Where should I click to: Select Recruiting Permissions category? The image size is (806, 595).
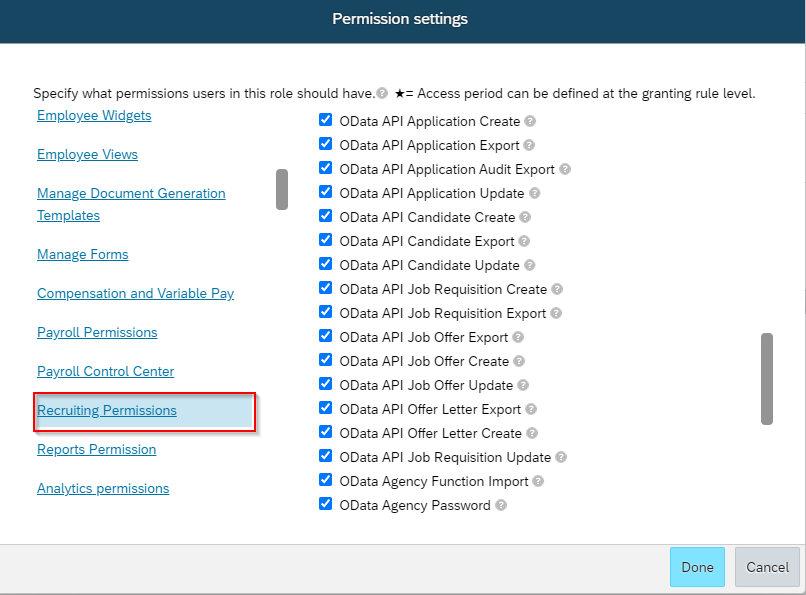107,411
